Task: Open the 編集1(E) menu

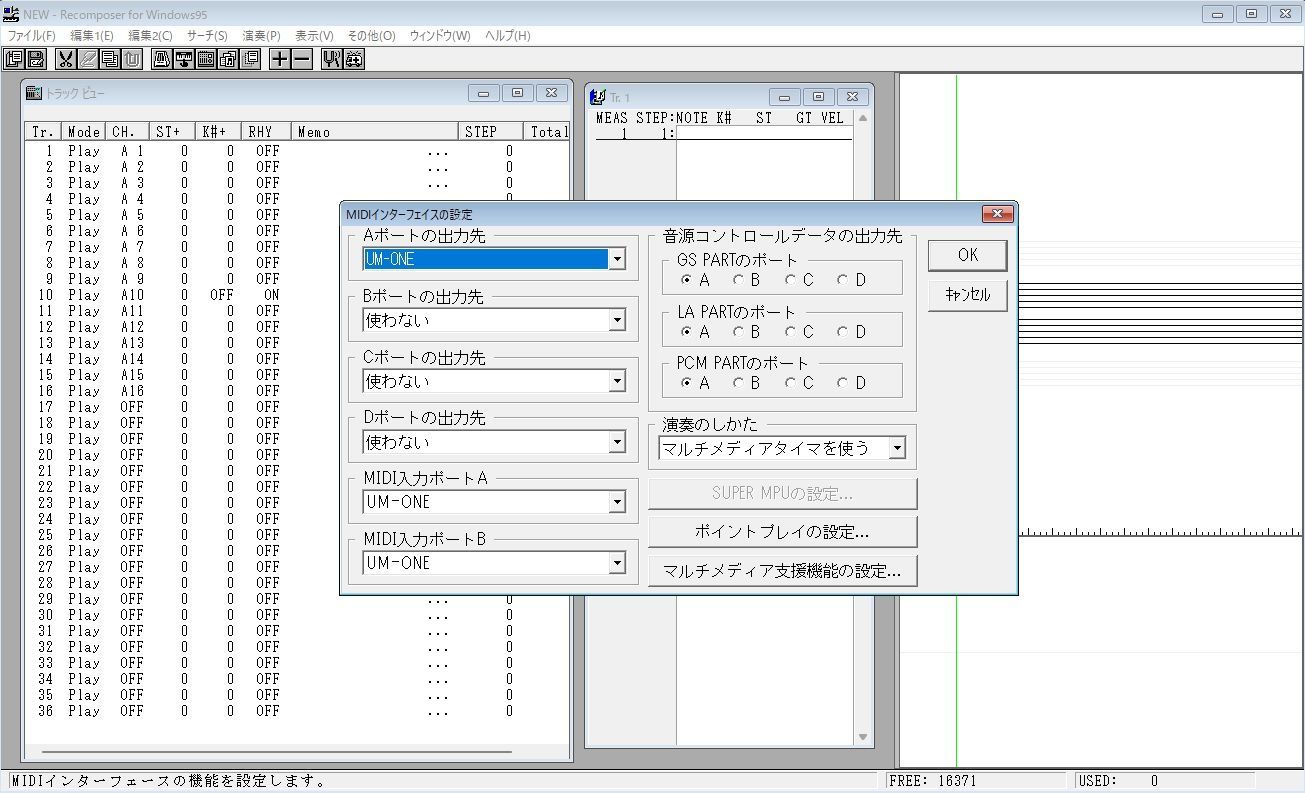Action: click(92, 36)
